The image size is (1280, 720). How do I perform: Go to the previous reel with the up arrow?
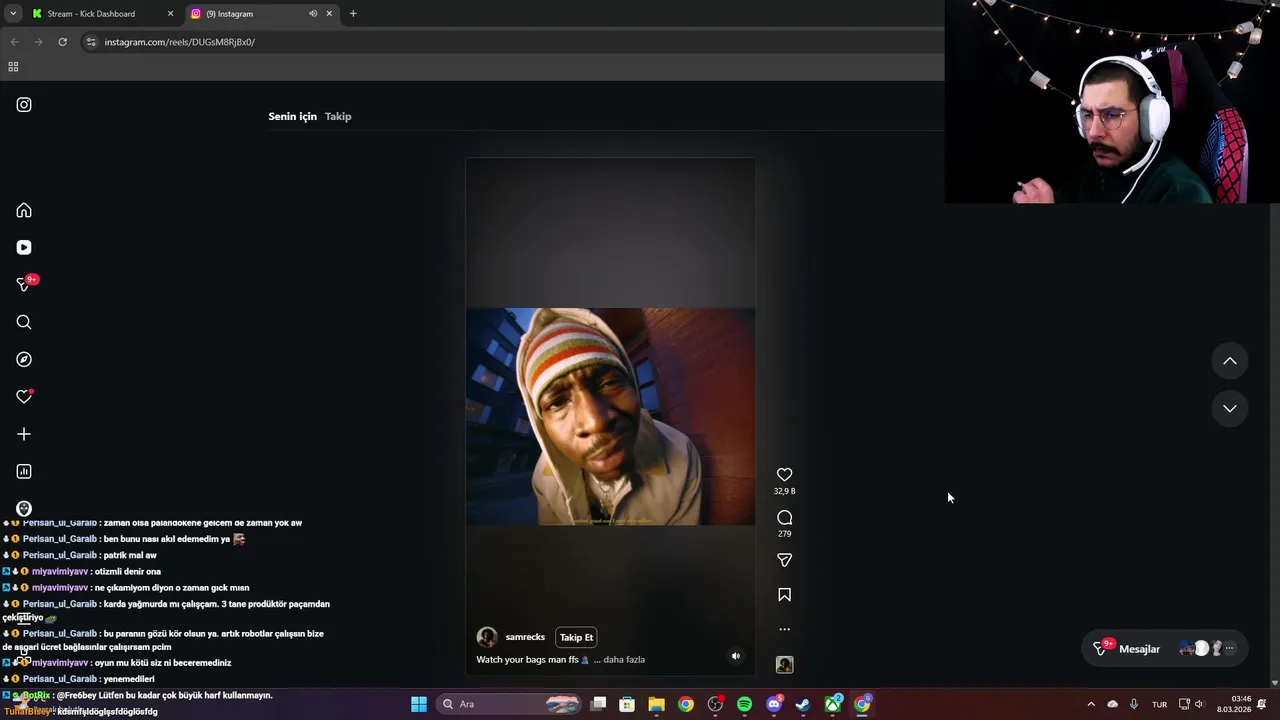pyautogui.click(x=1230, y=361)
